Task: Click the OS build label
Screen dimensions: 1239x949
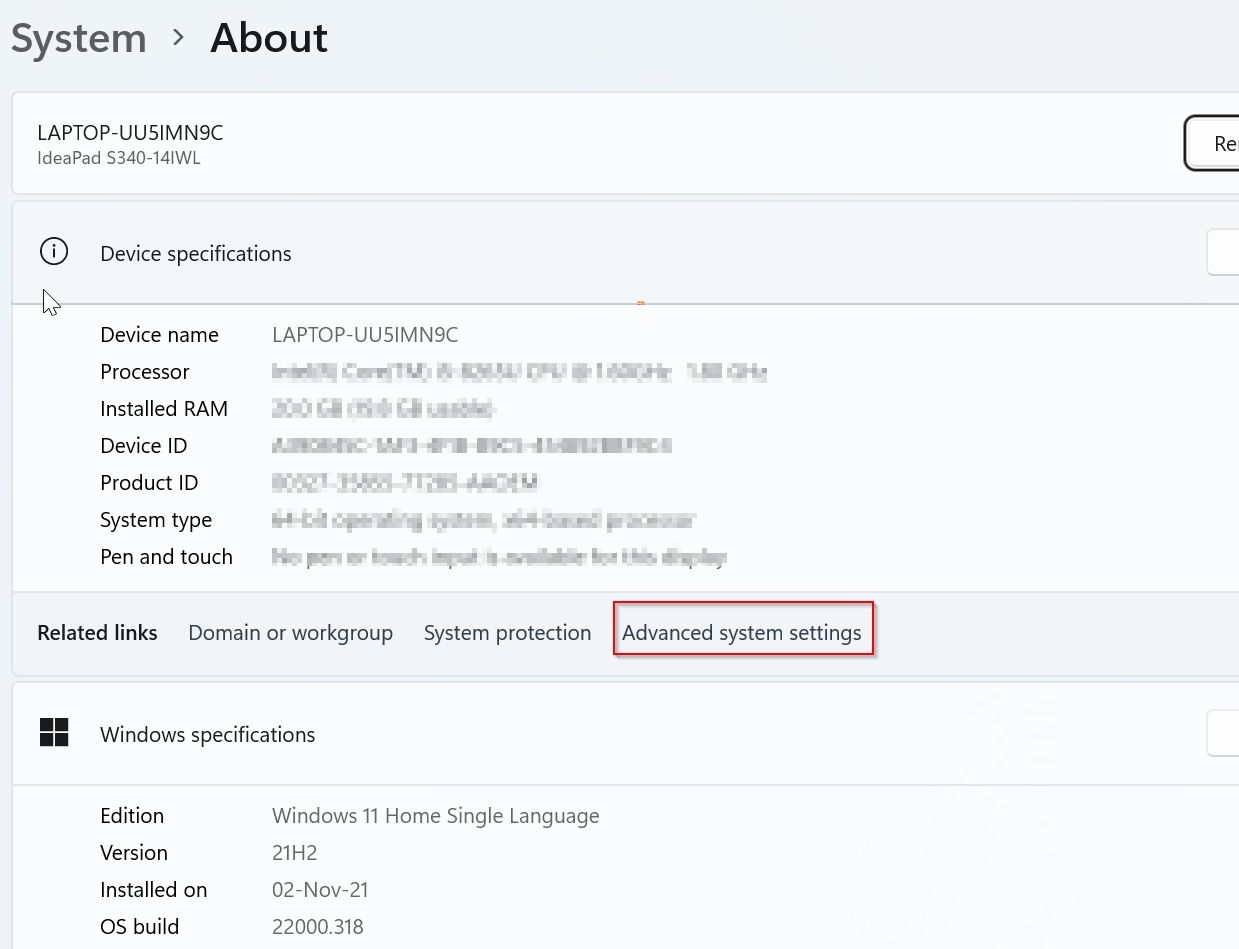Action: point(140,927)
